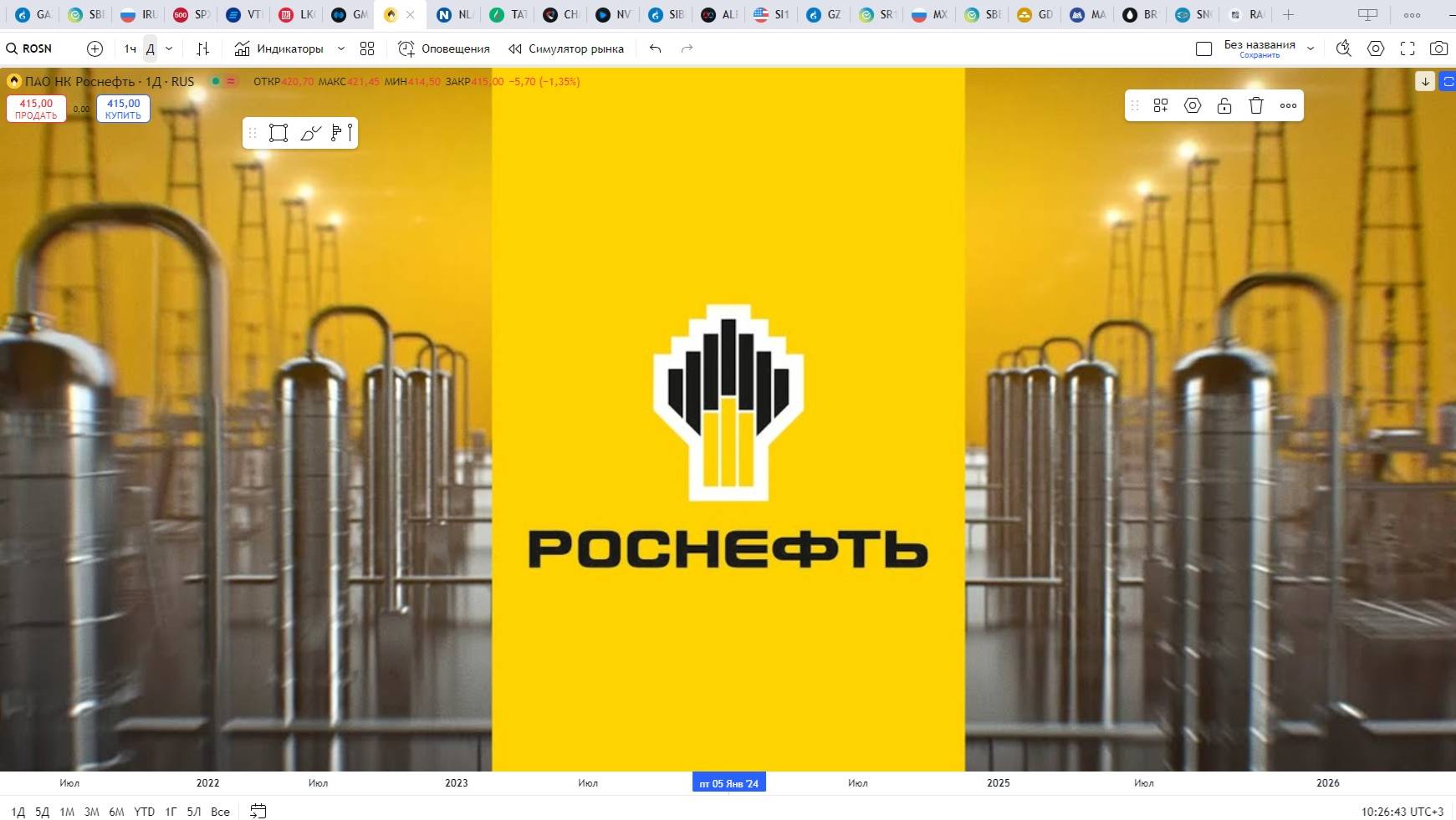This screenshot has width=1456, height=820.
Task: Undo the last chart action
Action: (x=656, y=48)
